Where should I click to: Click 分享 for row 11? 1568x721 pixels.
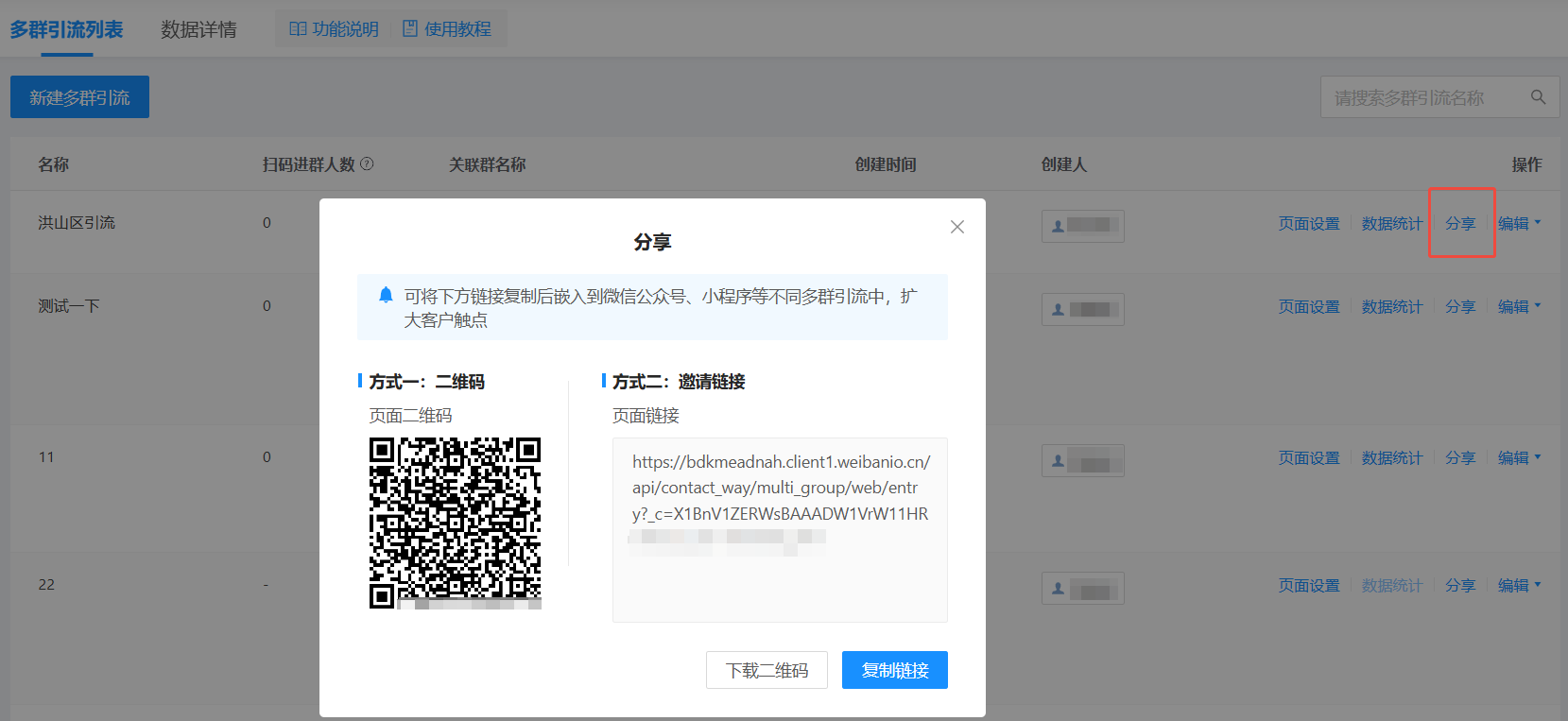[1460, 457]
